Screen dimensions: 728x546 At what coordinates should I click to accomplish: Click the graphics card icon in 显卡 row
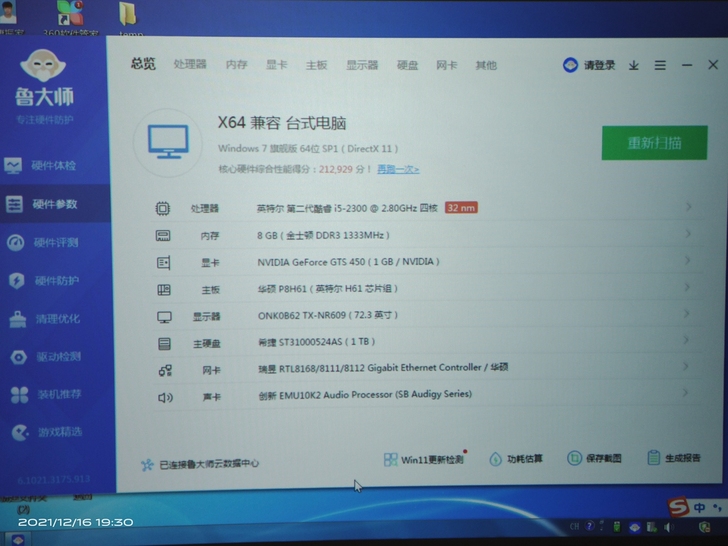[x=163, y=263]
